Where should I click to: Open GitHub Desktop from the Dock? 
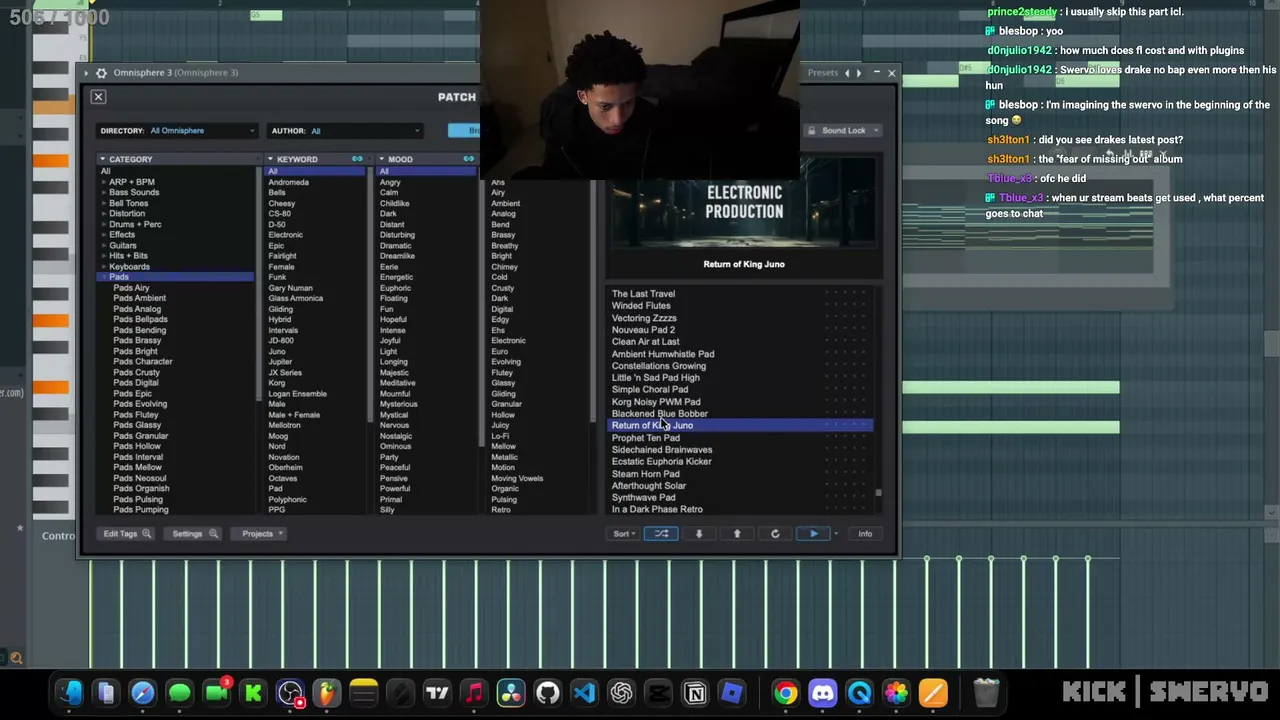[548, 693]
